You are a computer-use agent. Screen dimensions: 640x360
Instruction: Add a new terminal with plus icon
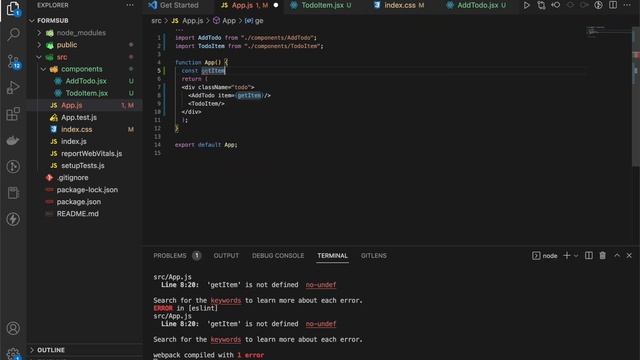click(x=567, y=256)
